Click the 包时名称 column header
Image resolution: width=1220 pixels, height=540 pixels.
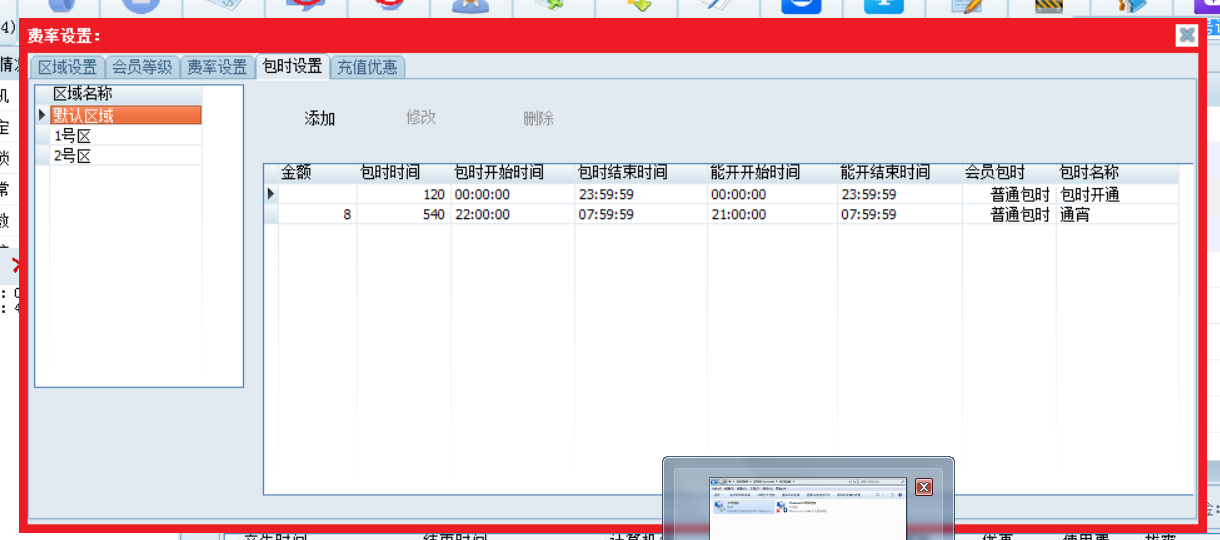tap(1089, 172)
